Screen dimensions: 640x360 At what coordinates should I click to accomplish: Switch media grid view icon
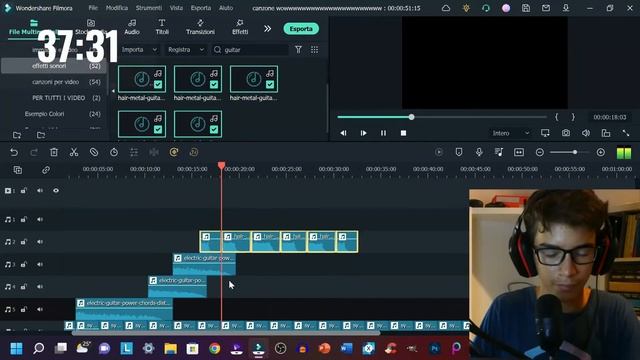(x=314, y=49)
